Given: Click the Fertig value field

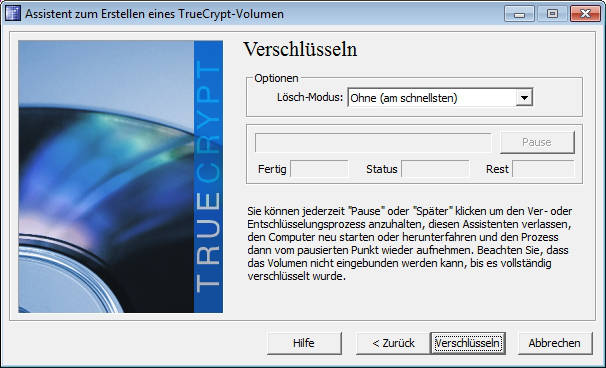Looking at the screenshot, I should pyautogui.click(x=319, y=169).
